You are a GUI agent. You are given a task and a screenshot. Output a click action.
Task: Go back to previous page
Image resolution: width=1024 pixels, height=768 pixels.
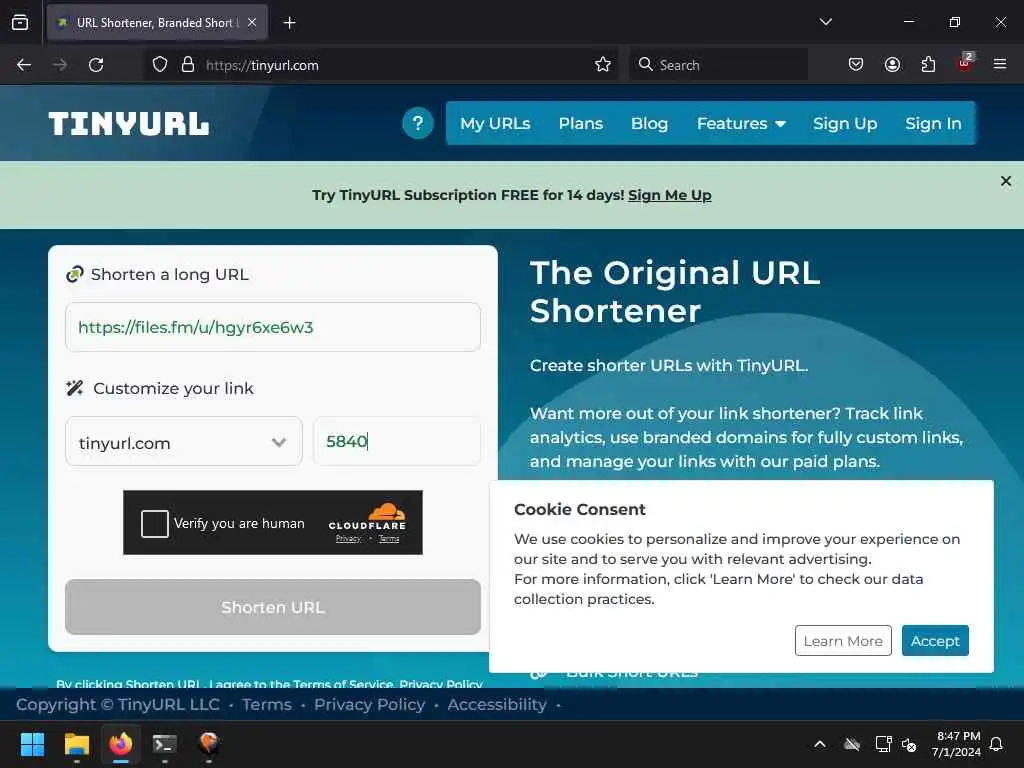pyautogui.click(x=24, y=65)
